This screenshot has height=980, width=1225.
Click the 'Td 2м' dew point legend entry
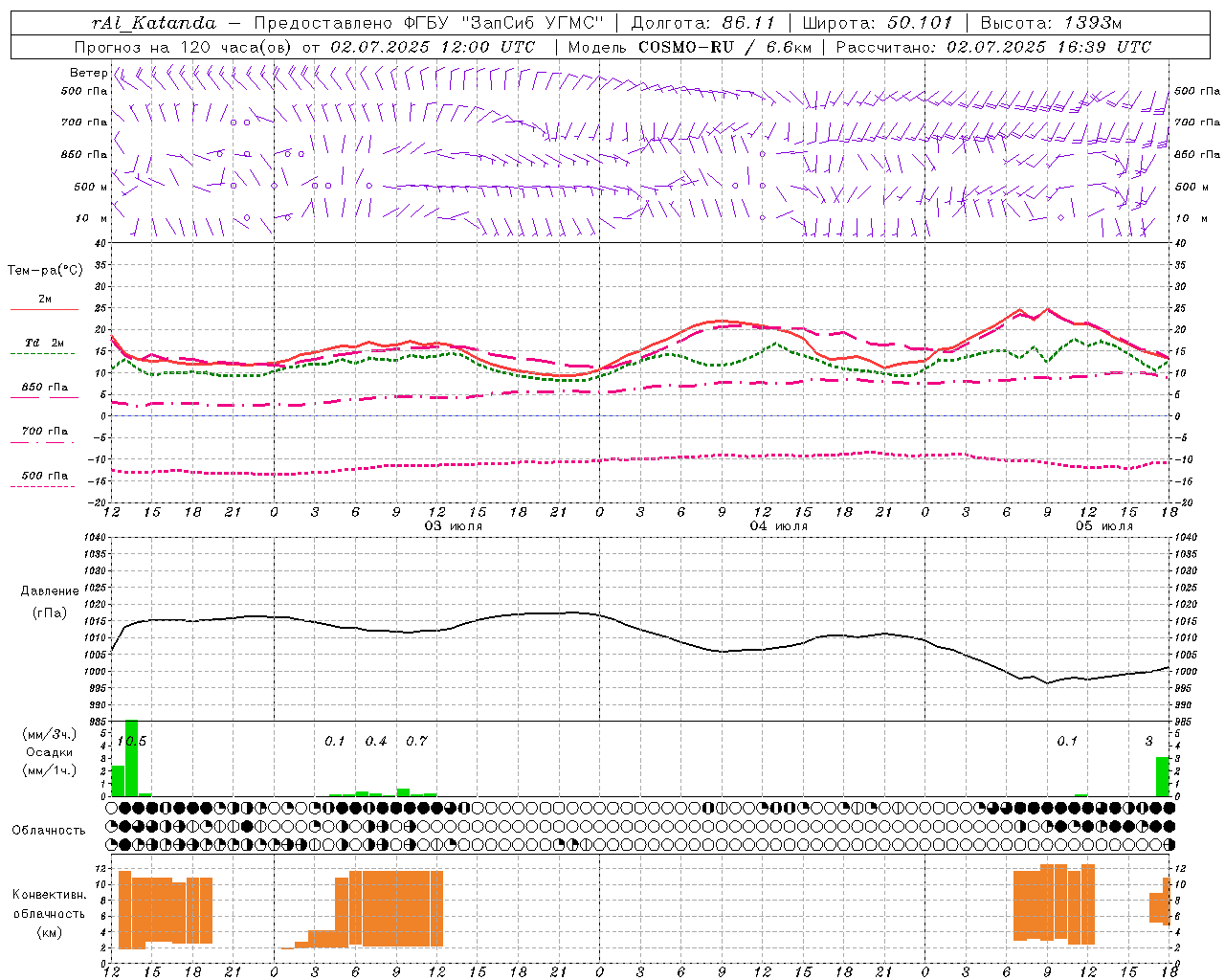(44, 343)
